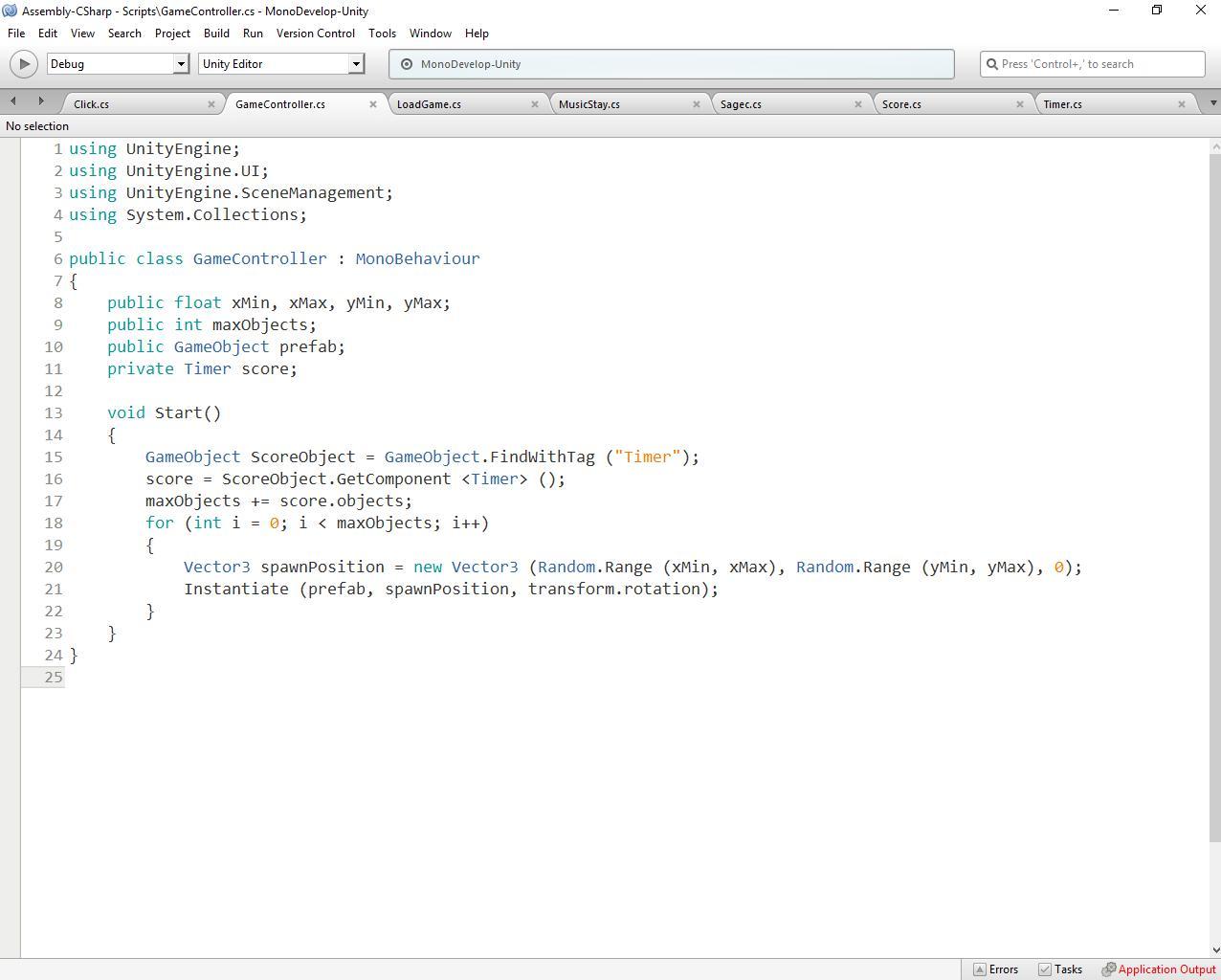Open the Tasks pad
1221x980 pixels.
click(x=1060, y=969)
